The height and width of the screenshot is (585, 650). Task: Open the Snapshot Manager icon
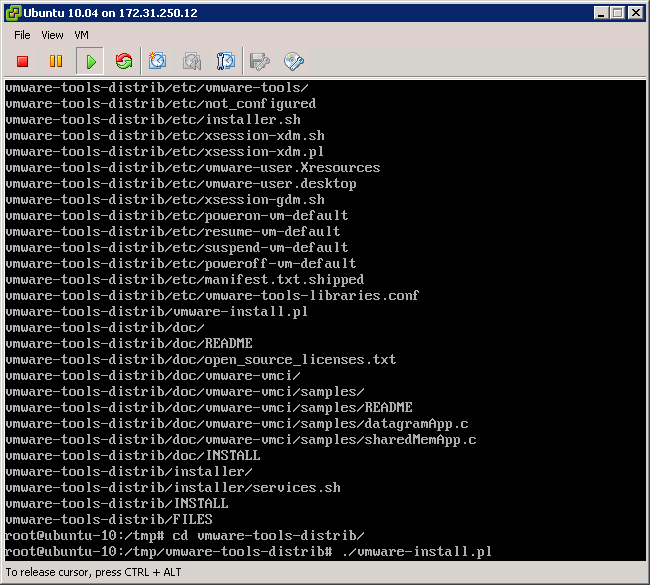tap(226, 61)
